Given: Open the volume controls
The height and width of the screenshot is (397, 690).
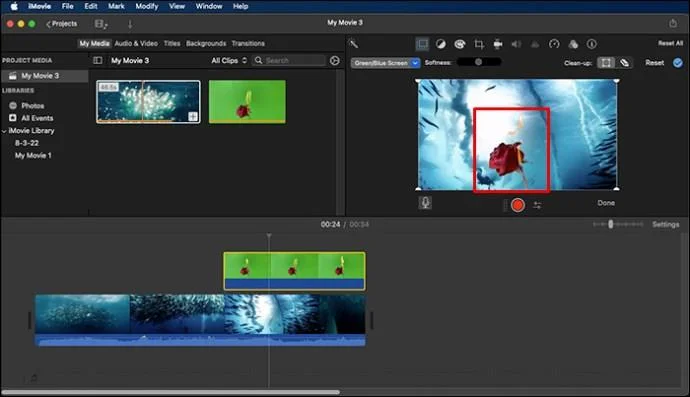Looking at the screenshot, I should pyautogui.click(x=516, y=44).
